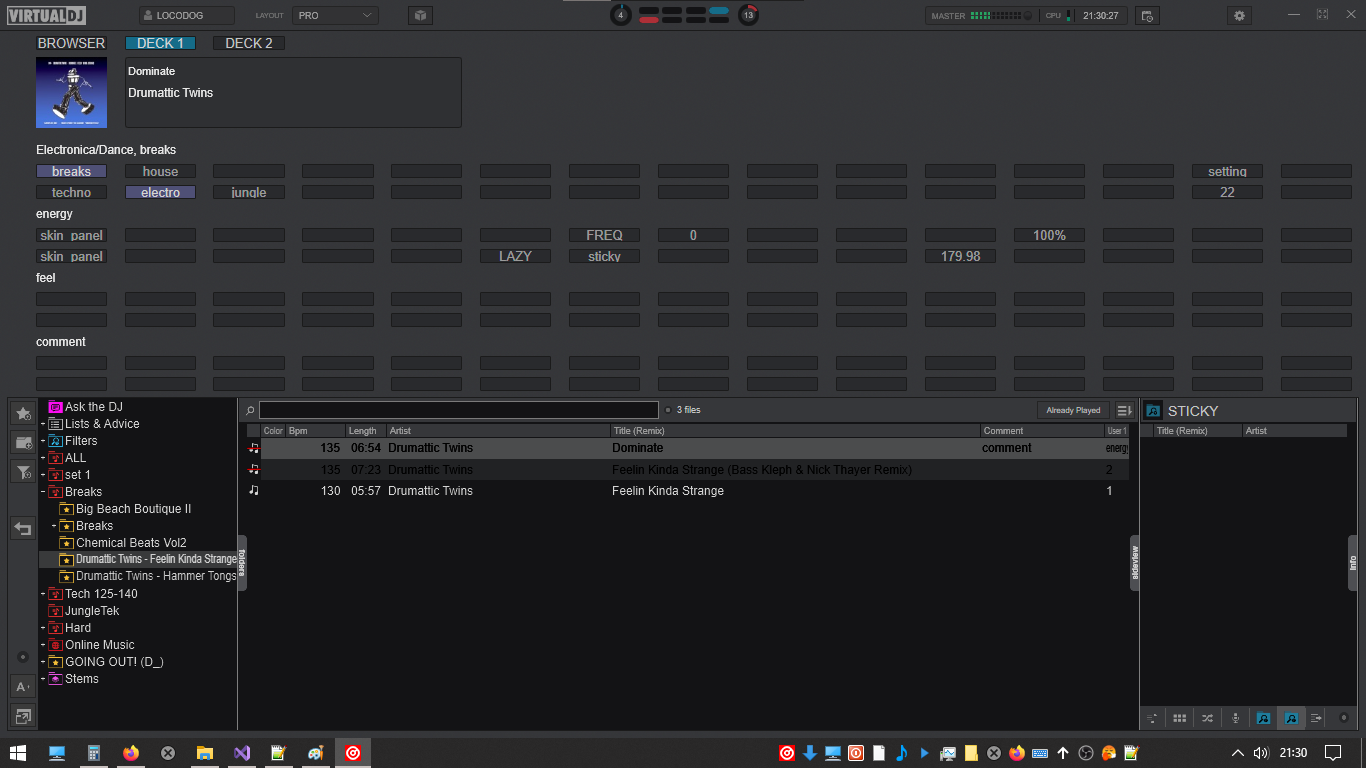1366x768 pixels.
Task: Click the first blue folder sideview icon
Action: pos(1263,718)
